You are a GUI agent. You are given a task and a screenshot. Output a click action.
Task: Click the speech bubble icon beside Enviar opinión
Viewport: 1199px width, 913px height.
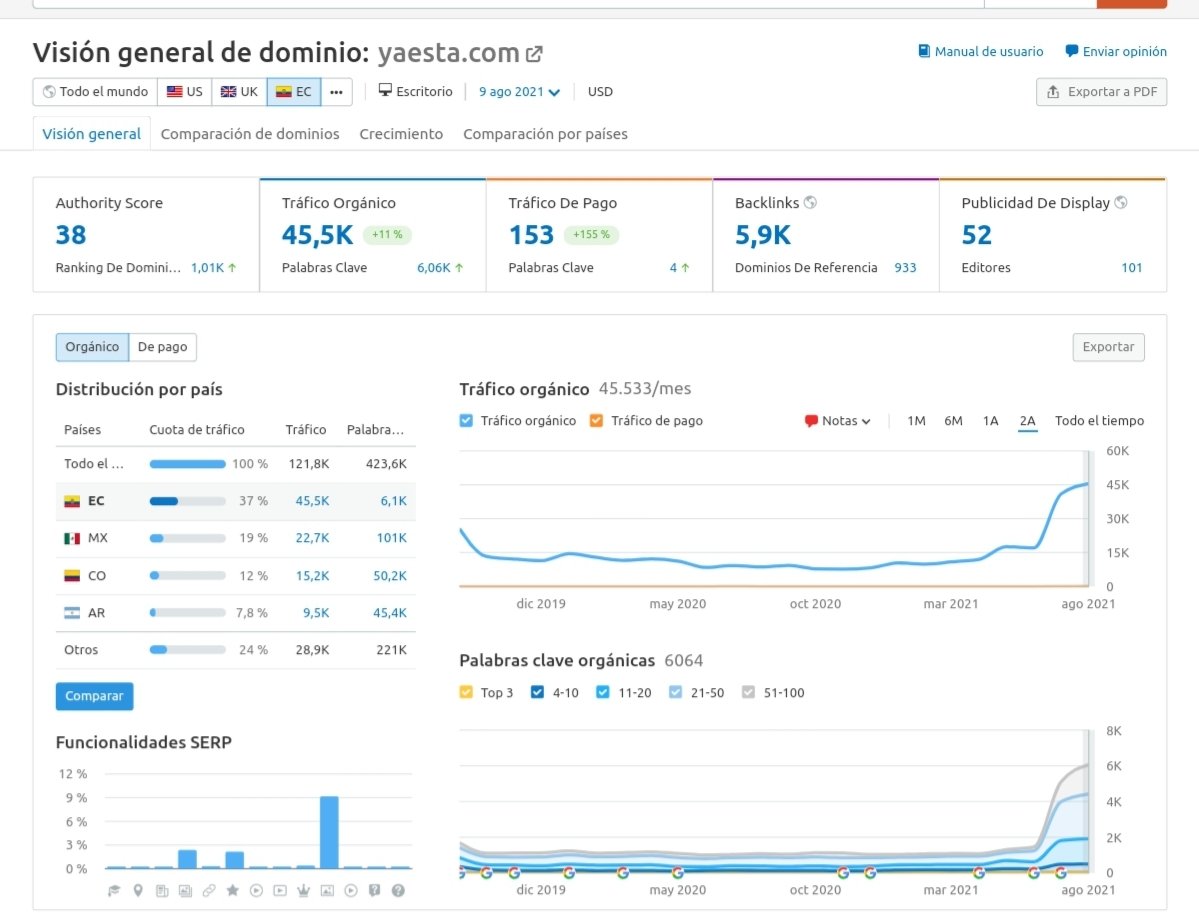point(1071,51)
